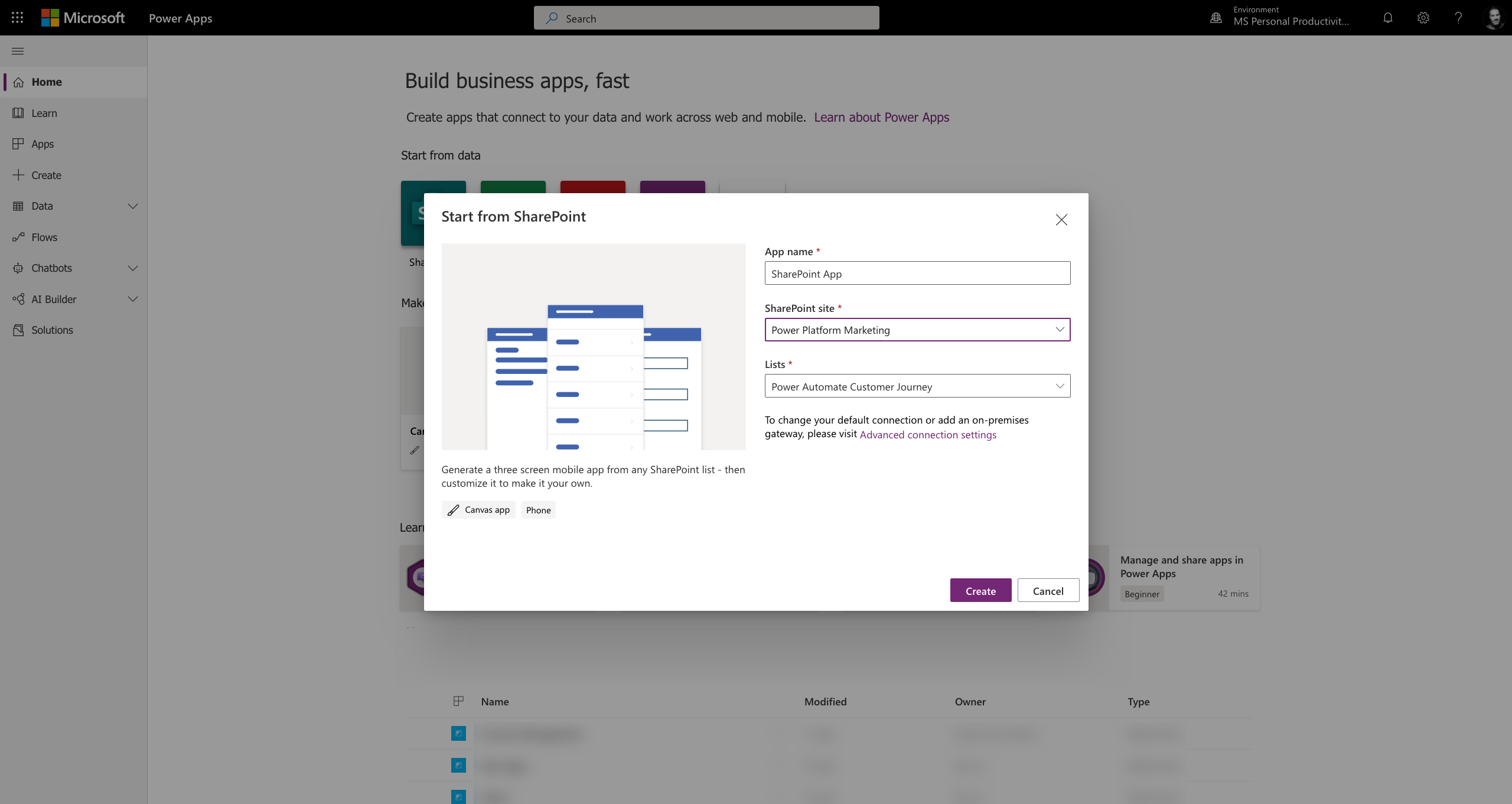Click the Create plus icon in sidebar
Viewport: 1512px width, 804px height.
tap(19, 175)
